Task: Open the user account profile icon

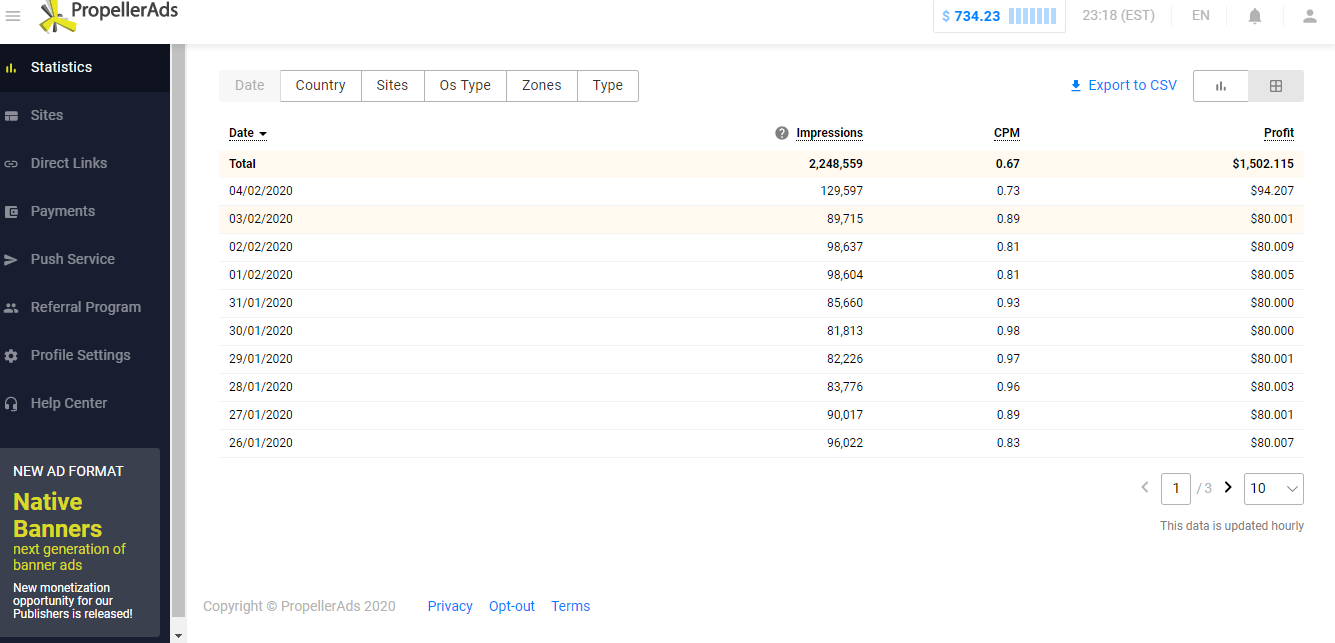Action: [1309, 16]
